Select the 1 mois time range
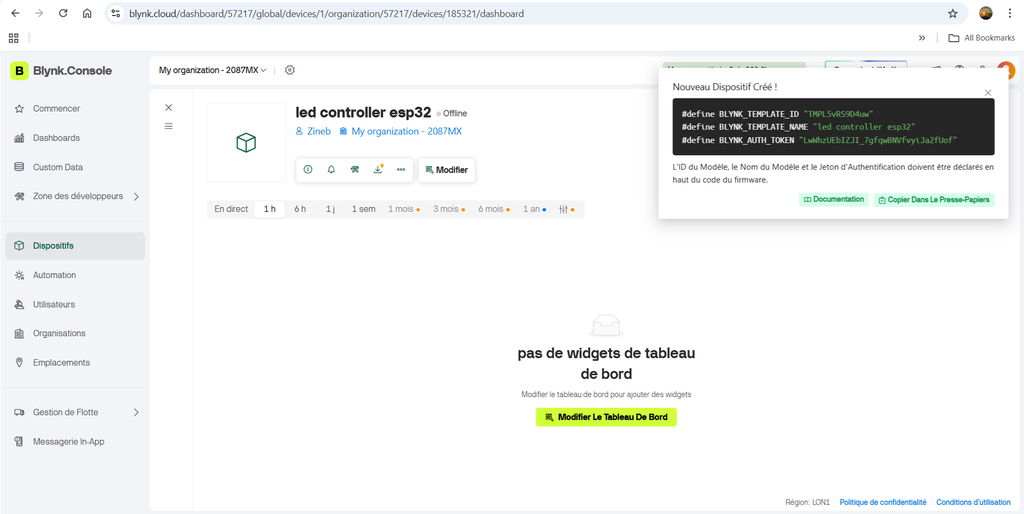The width and height of the screenshot is (1024, 514). pos(404,209)
